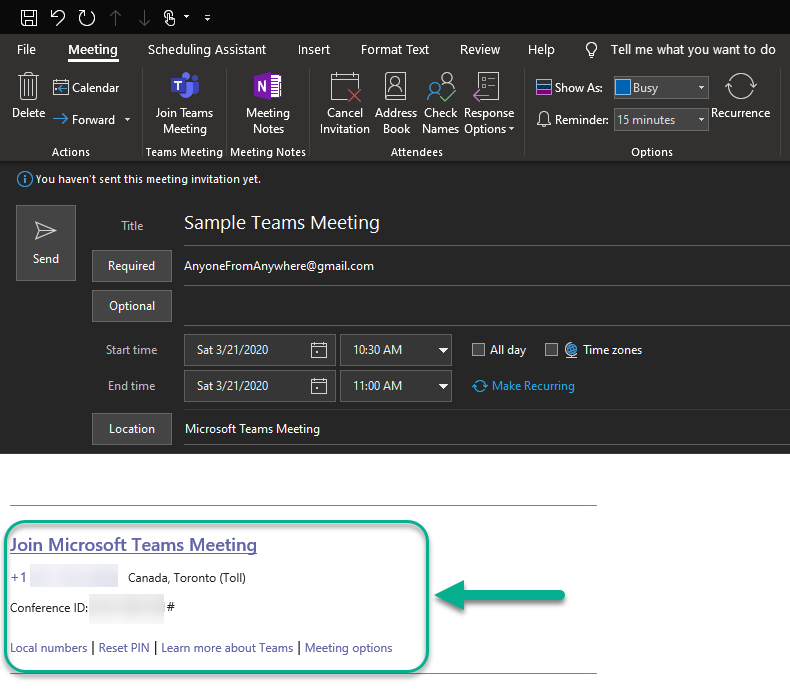
Task: Go to previous item with the up arrow
Action: tap(115, 18)
